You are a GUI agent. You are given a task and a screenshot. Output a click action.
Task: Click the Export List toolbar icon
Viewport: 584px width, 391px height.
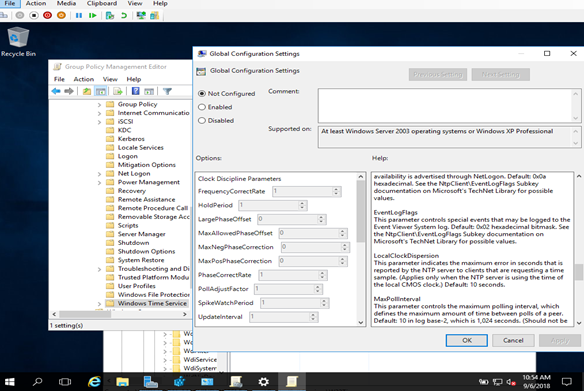pyautogui.click(x=118, y=91)
